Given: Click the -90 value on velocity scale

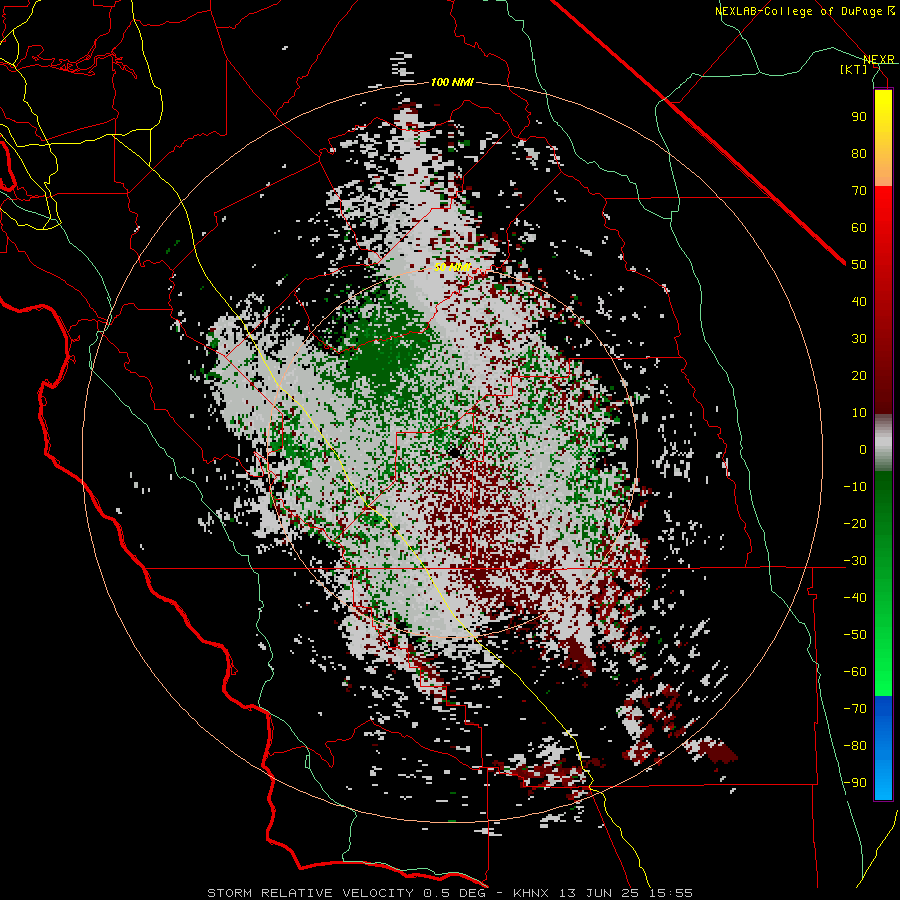Looking at the screenshot, I should 855,782.
